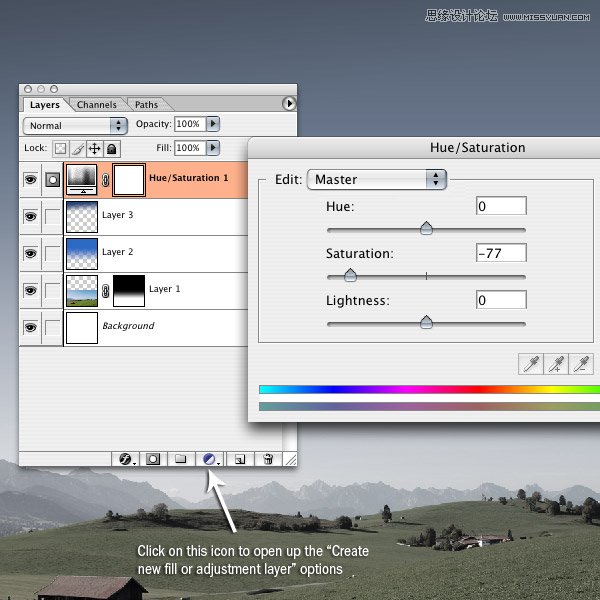This screenshot has height=600, width=600.
Task: Open create new fill or adjustment layer
Action: click(210, 458)
